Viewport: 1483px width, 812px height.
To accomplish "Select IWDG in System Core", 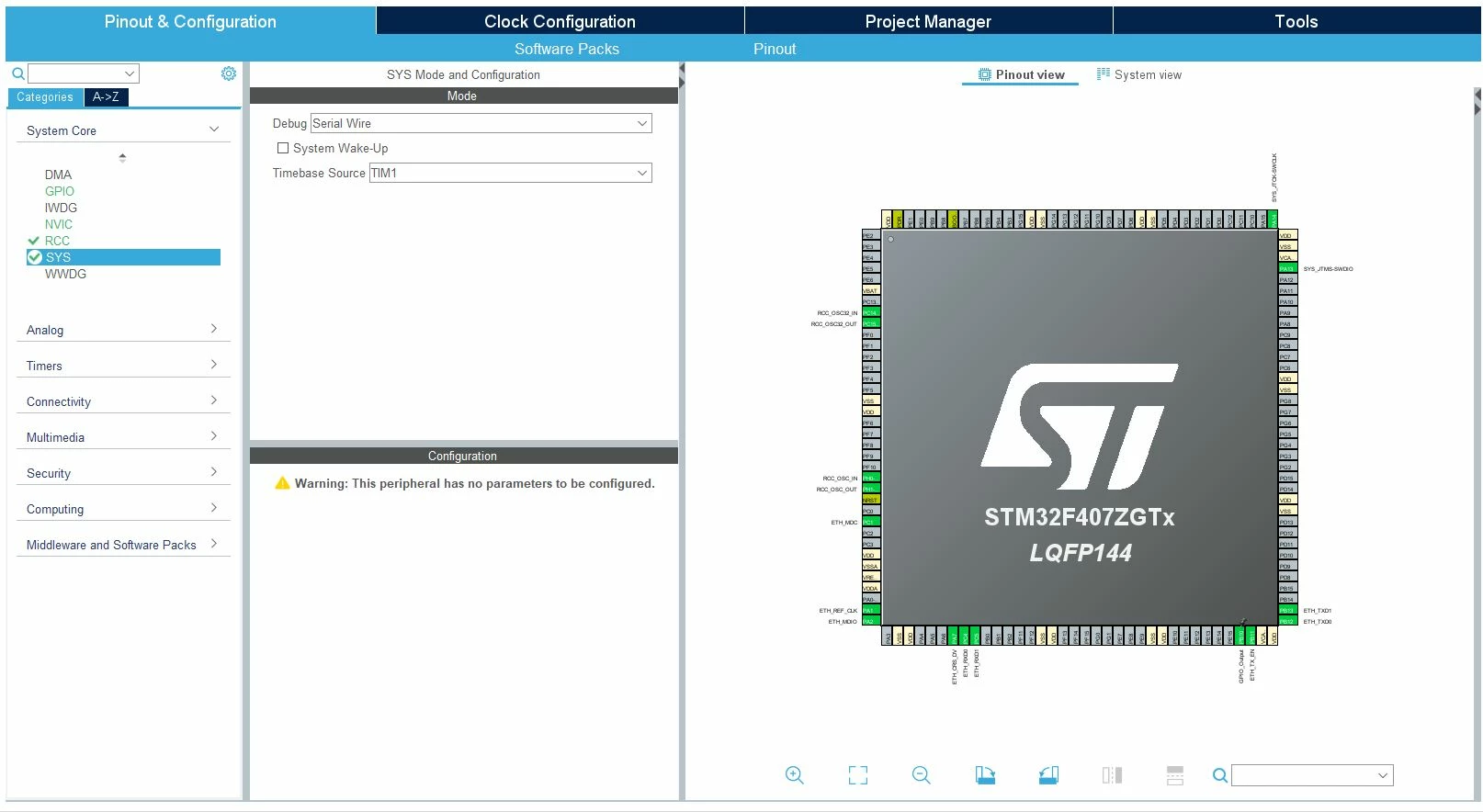I will point(61,208).
